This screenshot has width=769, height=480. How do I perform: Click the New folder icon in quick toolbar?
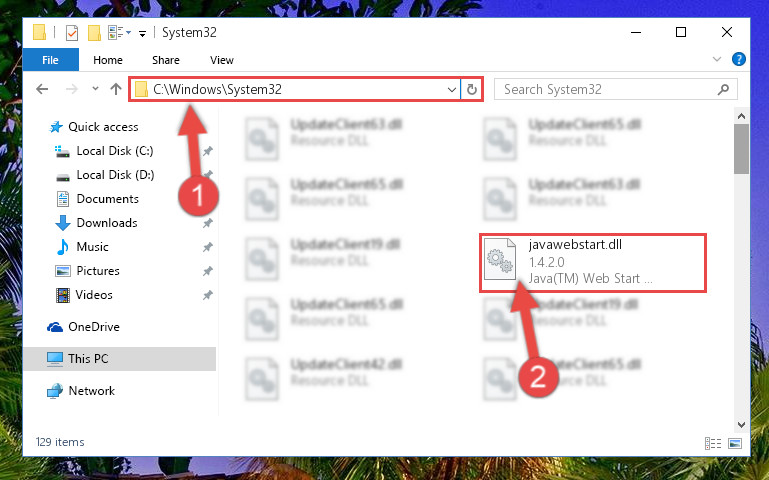click(x=94, y=33)
